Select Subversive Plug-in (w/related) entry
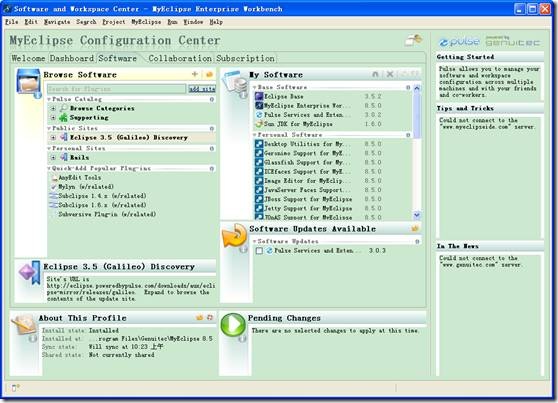 coord(107,214)
